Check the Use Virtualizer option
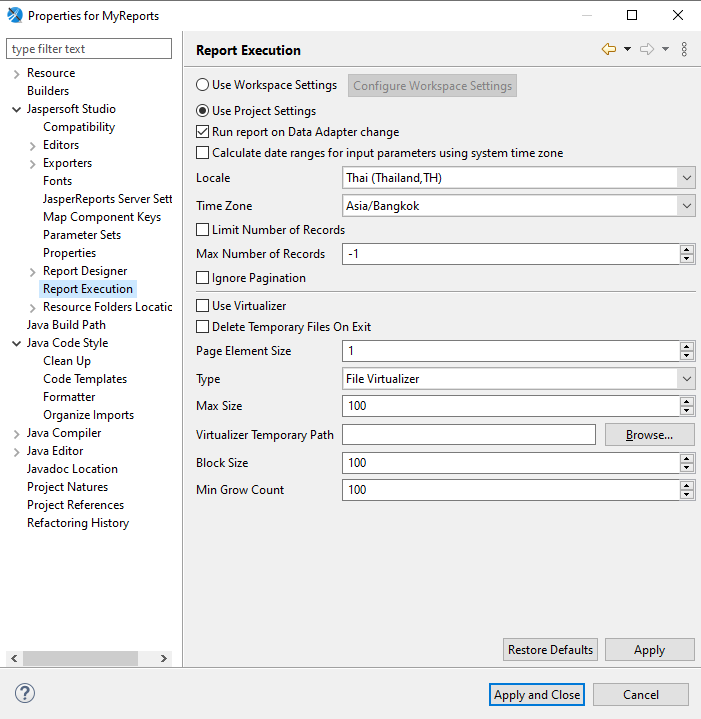 pyautogui.click(x=202, y=306)
